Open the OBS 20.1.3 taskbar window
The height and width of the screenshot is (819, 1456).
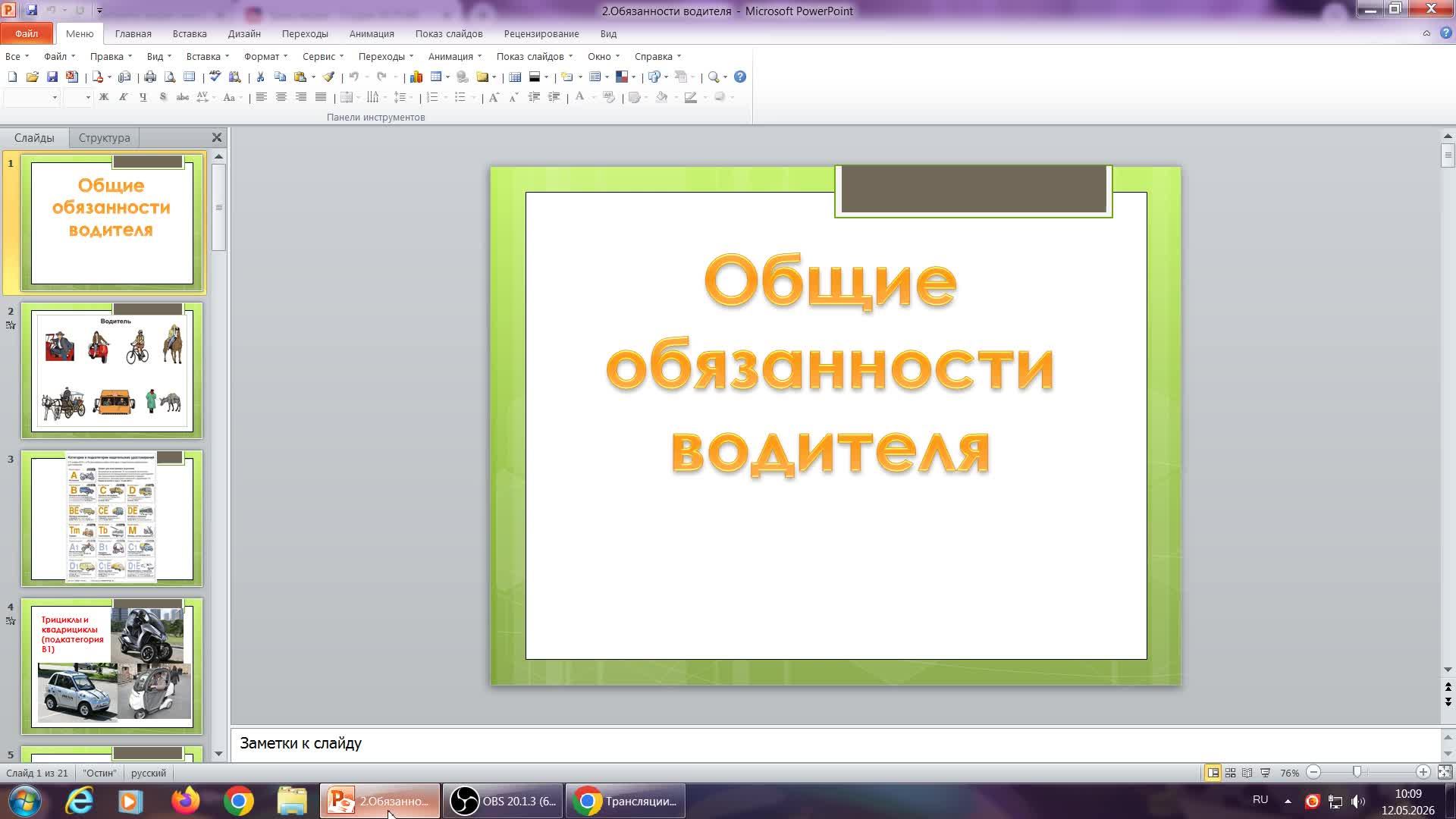[x=504, y=801]
